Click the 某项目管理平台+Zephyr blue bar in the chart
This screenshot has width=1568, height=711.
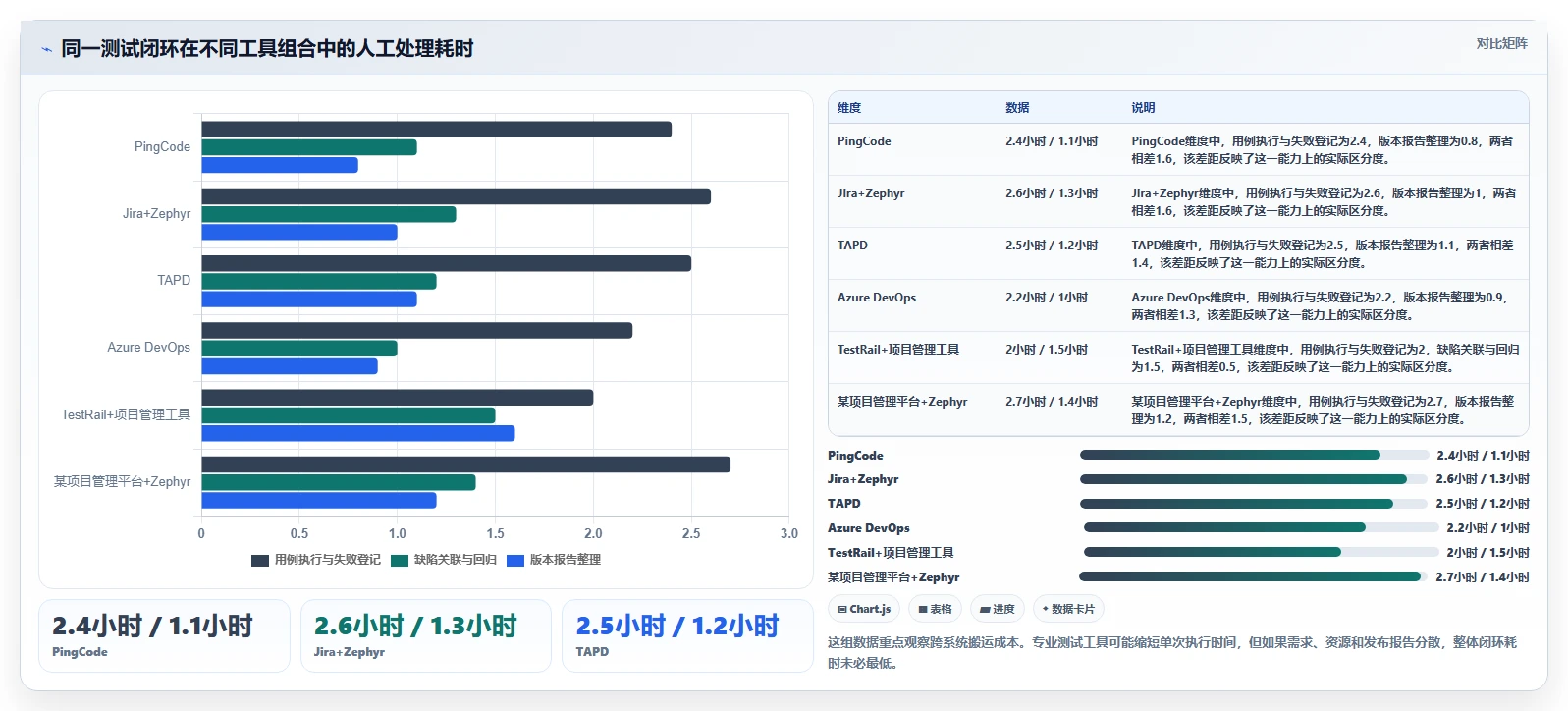click(319, 500)
